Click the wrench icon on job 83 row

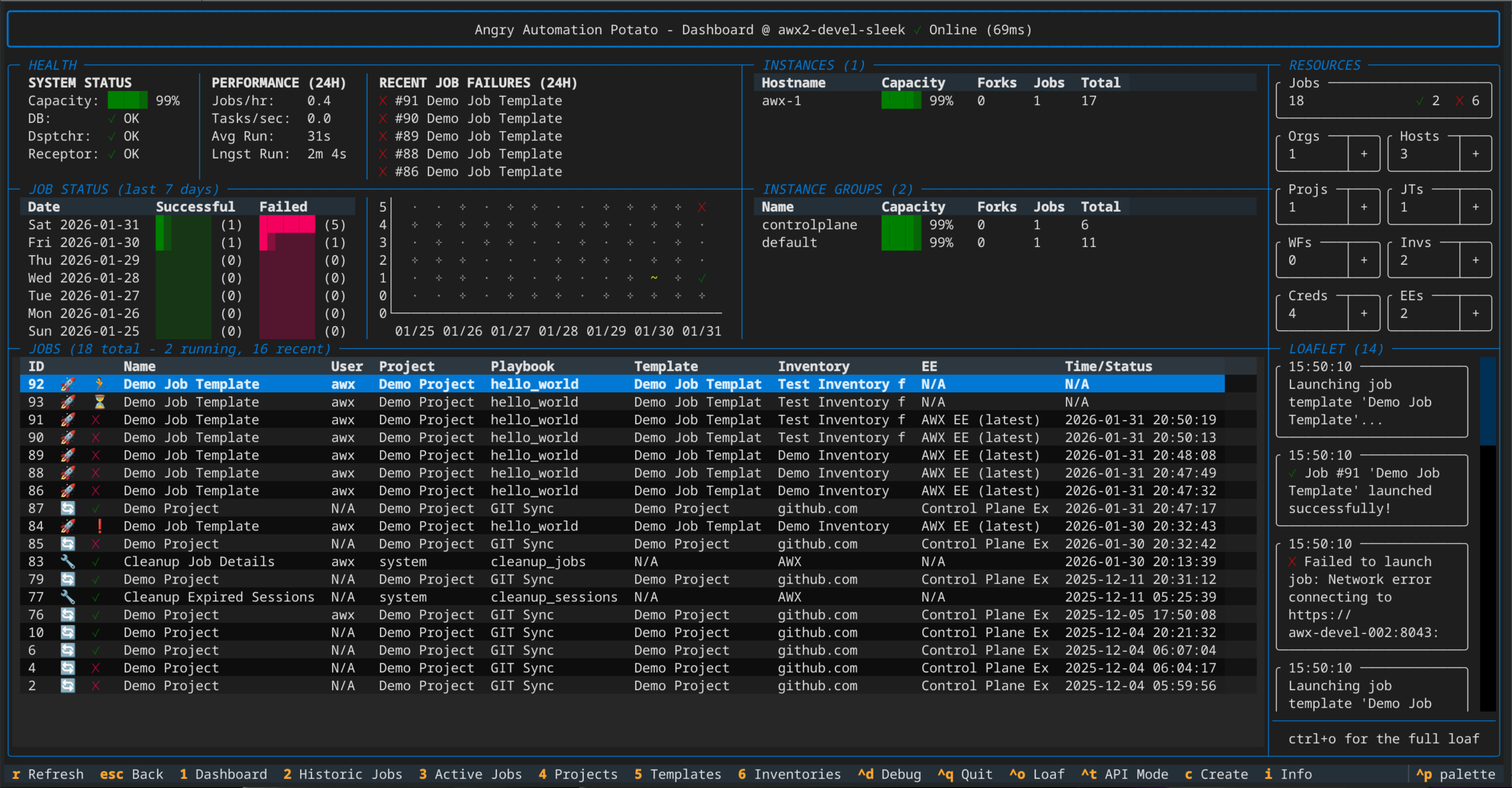[x=67, y=562]
